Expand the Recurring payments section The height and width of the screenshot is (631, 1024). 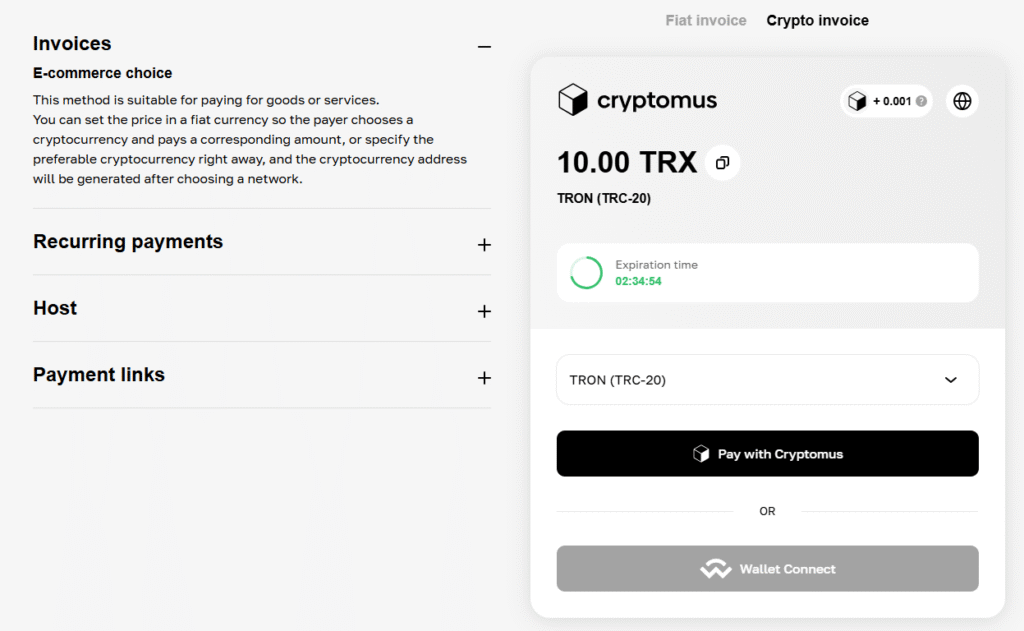pos(484,245)
